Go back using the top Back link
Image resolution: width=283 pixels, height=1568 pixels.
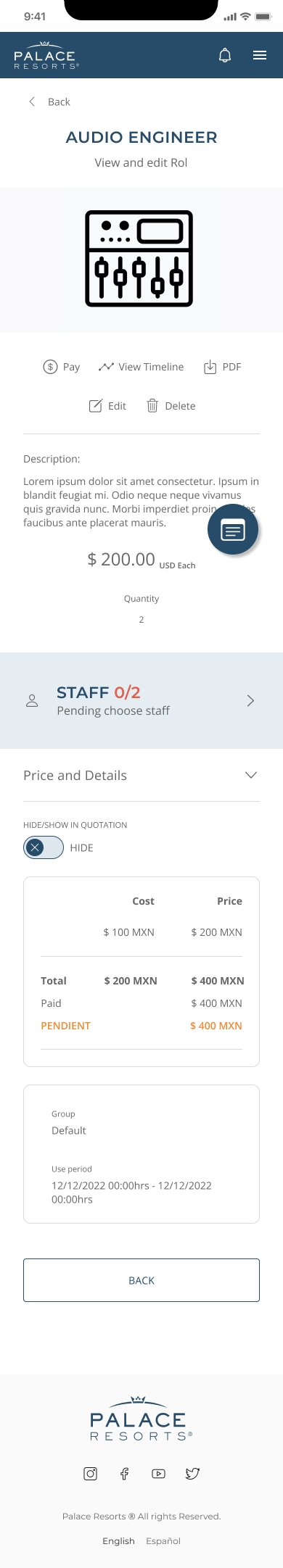[49, 101]
